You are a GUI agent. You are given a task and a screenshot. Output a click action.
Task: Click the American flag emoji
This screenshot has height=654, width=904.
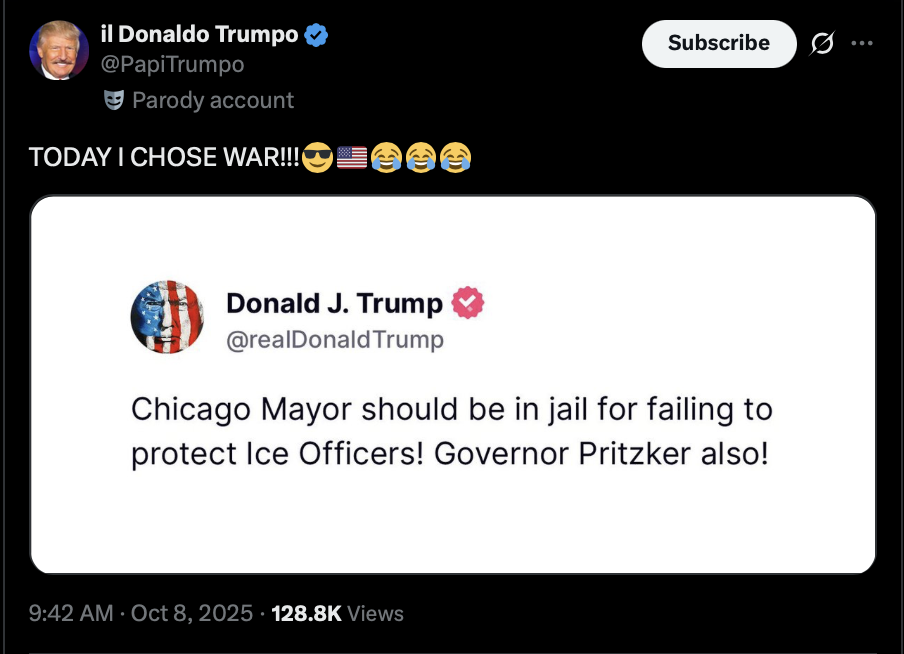(x=352, y=157)
